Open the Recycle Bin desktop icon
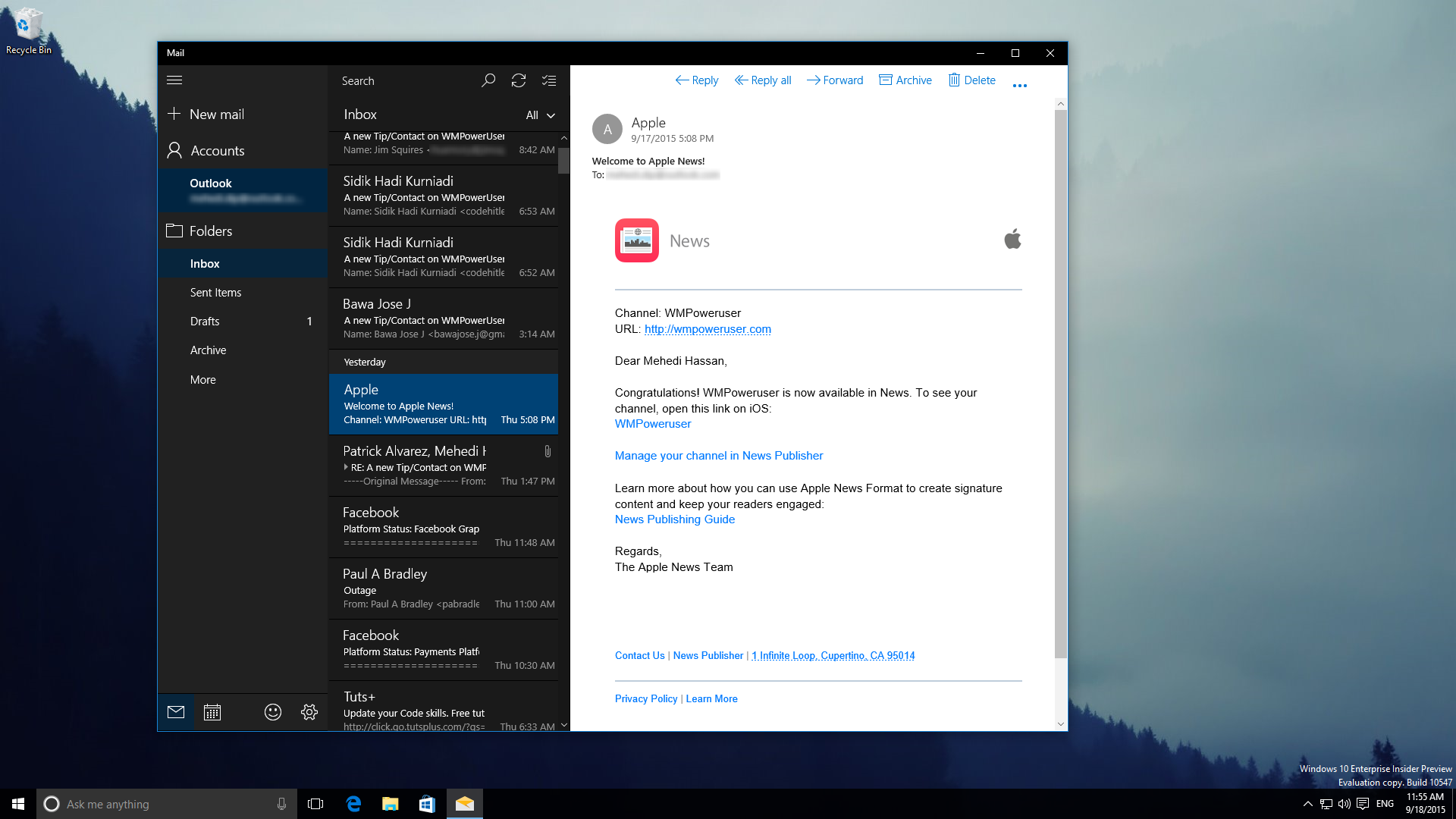 tap(28, 30)
